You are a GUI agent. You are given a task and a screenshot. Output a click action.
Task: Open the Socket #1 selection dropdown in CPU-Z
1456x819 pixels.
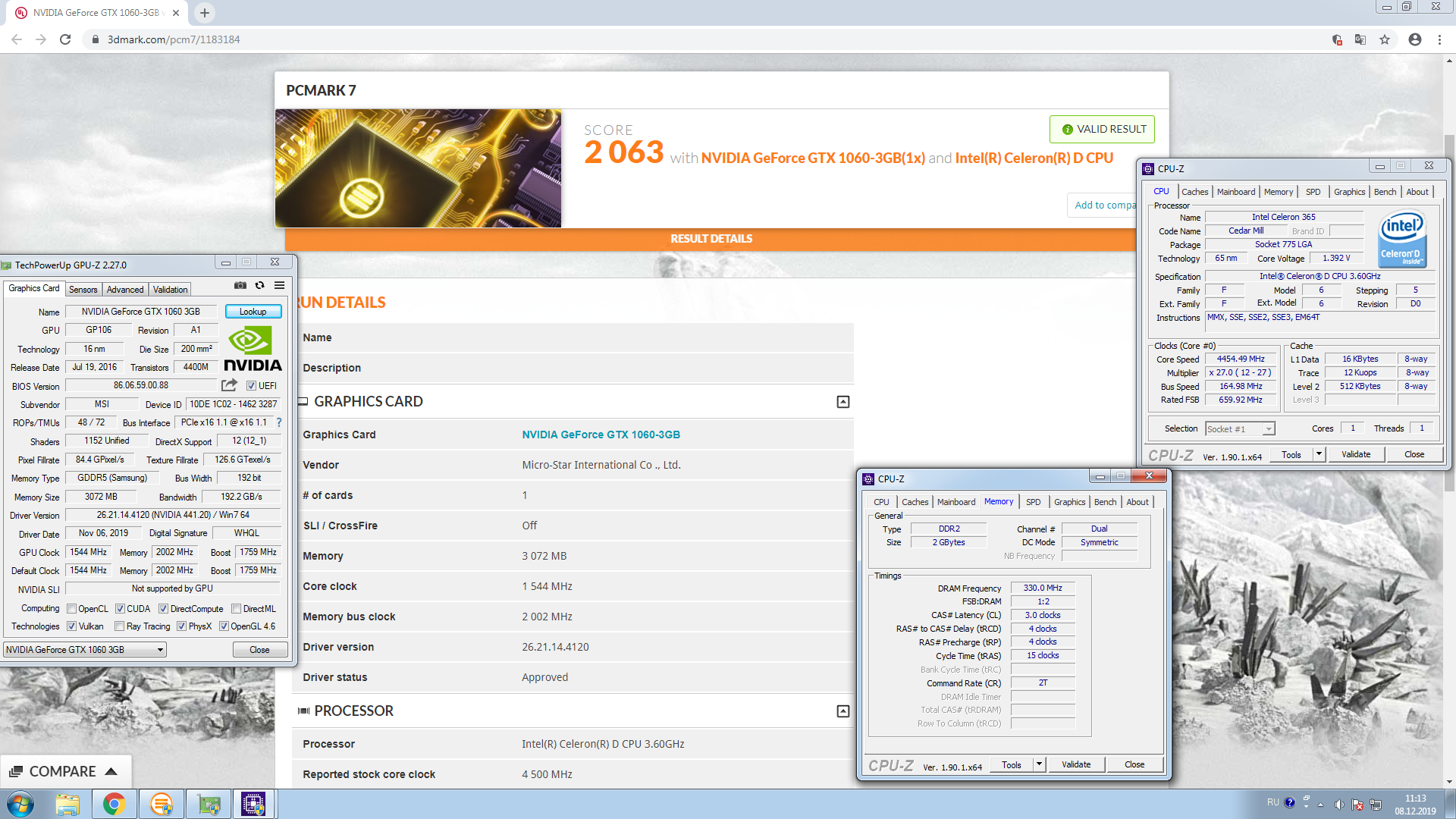coord(1240,429)
